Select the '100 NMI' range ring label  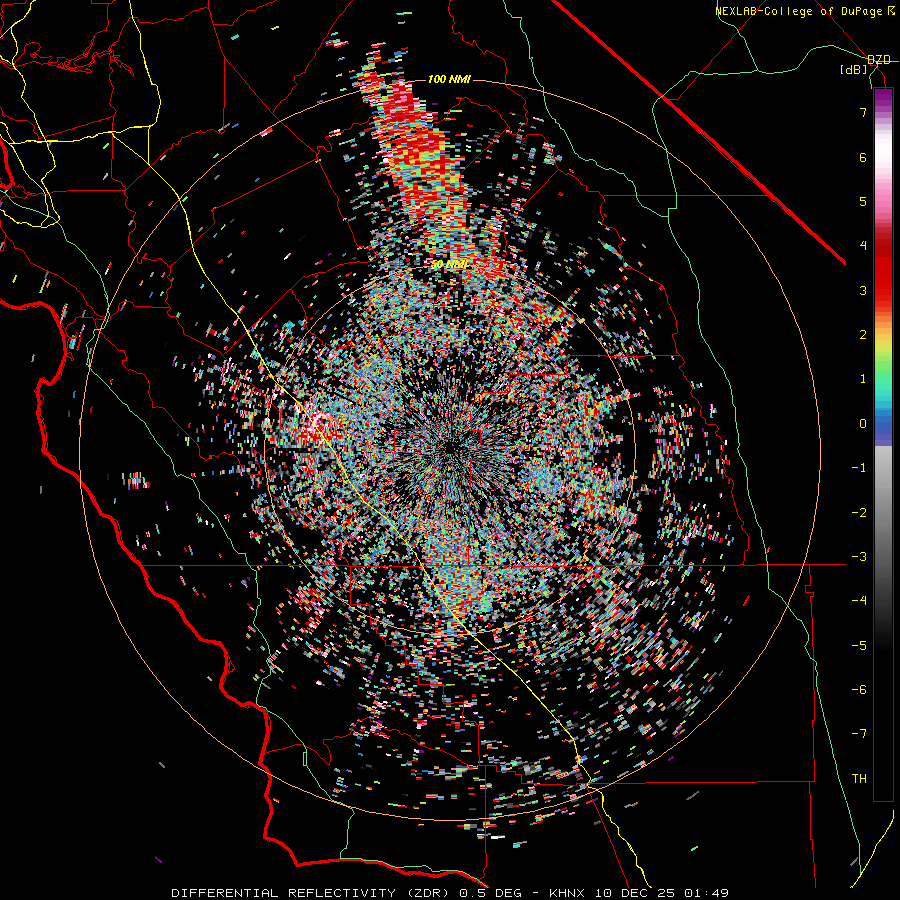[449, 79]
